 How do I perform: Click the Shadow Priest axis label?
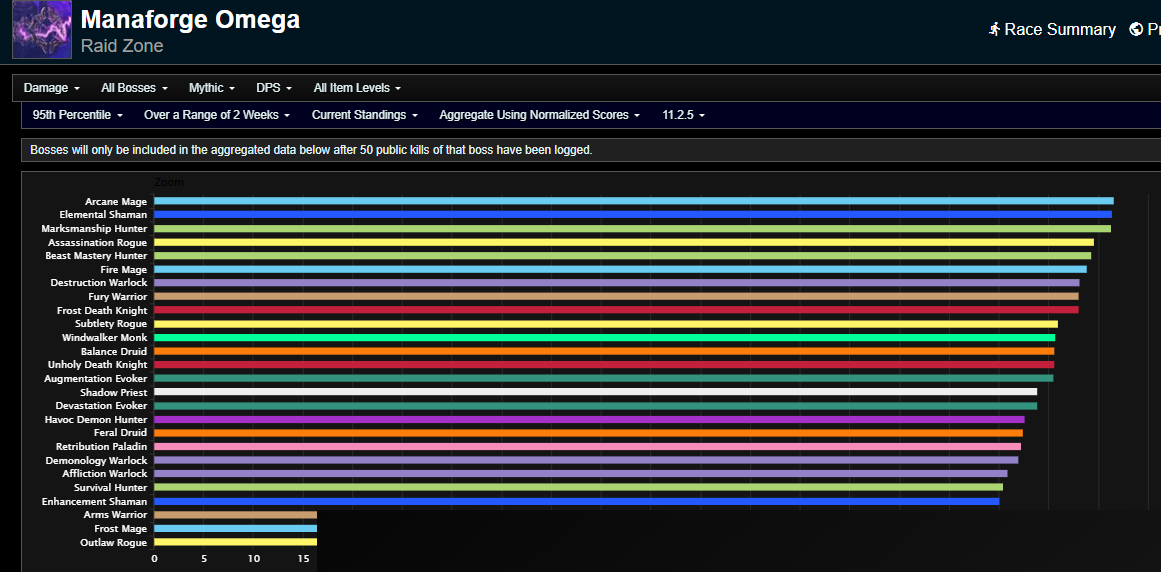click(113, 392)
